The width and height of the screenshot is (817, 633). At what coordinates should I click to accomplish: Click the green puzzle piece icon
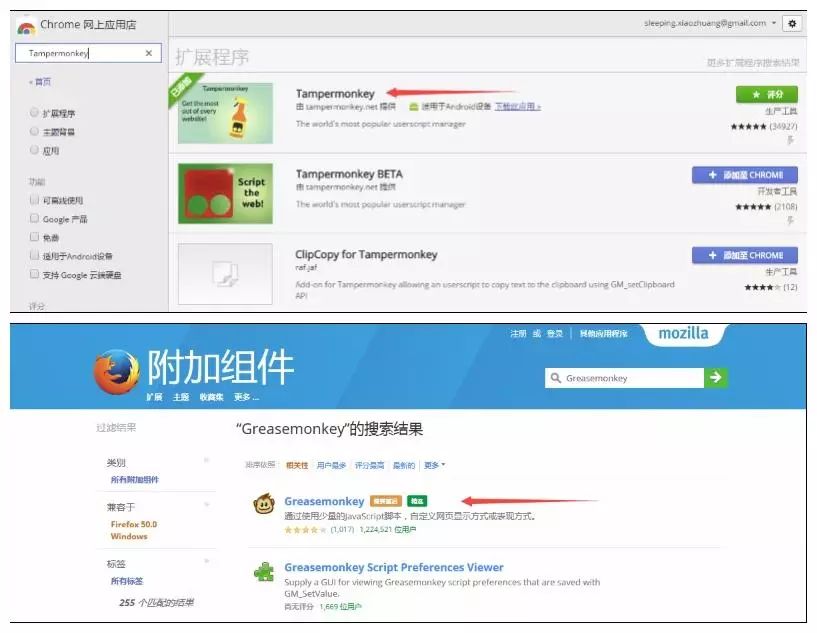click(x=264, y=572)
